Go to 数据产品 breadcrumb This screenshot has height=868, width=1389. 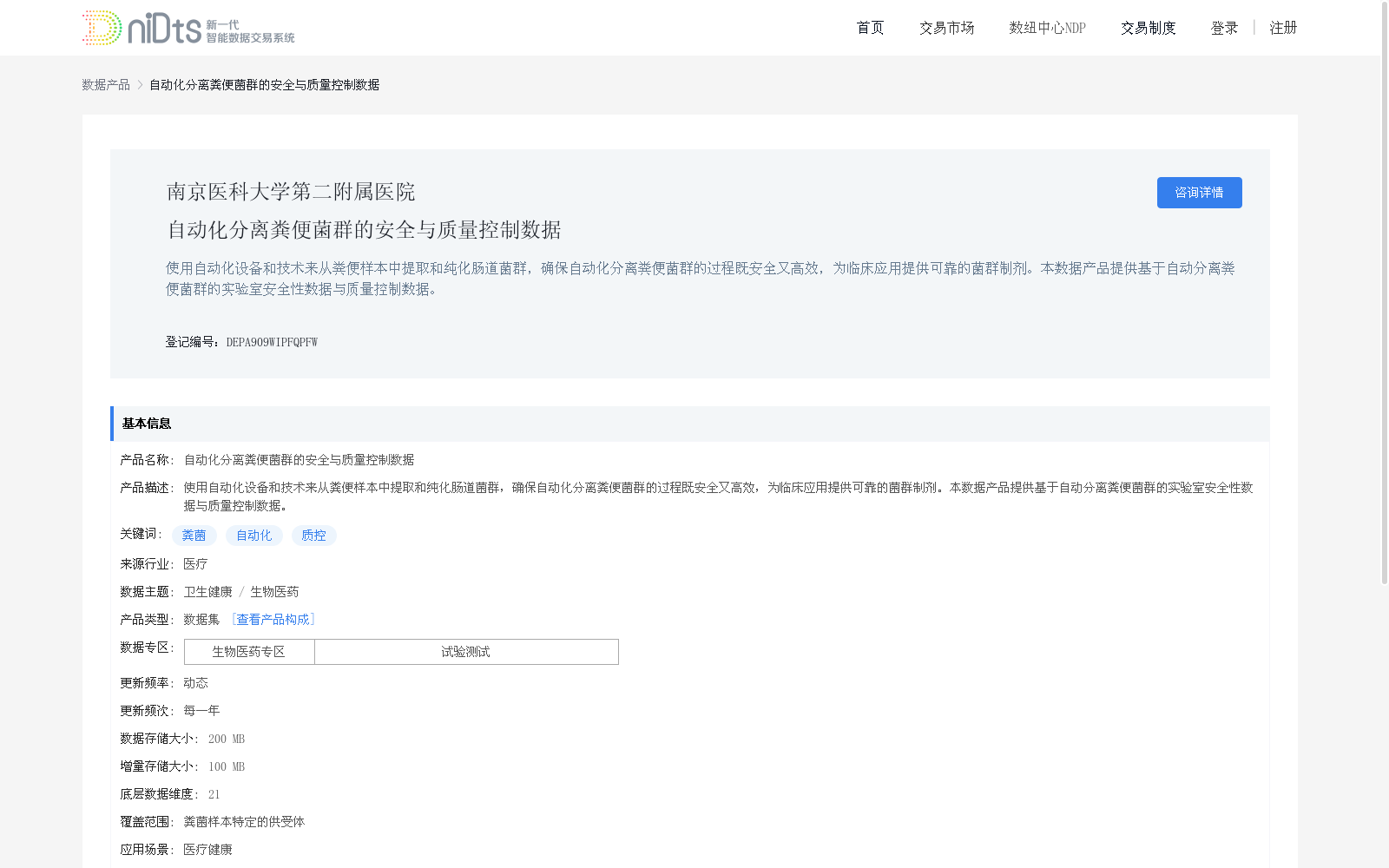coord(106,84)
